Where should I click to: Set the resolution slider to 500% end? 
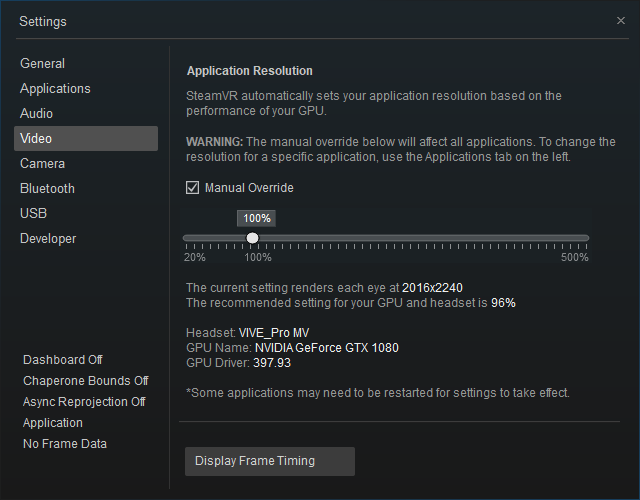[x=588, y=238]
